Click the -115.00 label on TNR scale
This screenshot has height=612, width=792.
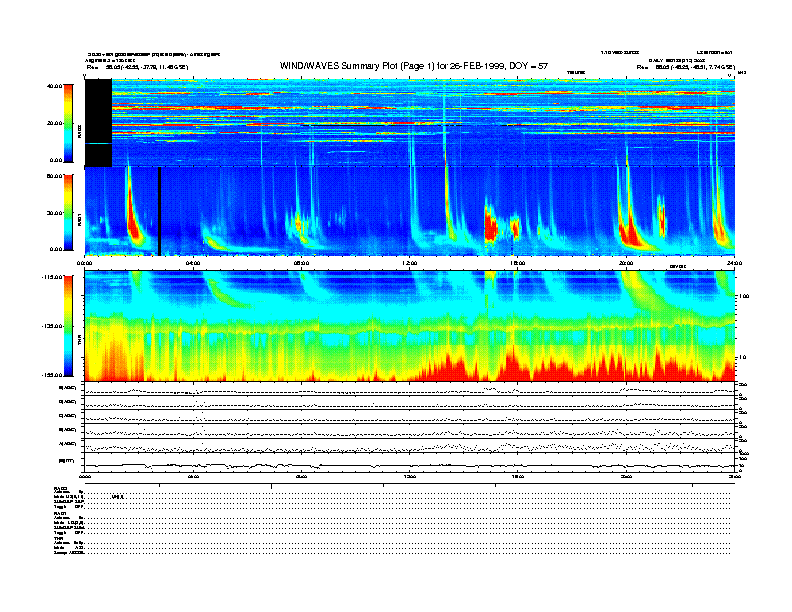point(52,277)
